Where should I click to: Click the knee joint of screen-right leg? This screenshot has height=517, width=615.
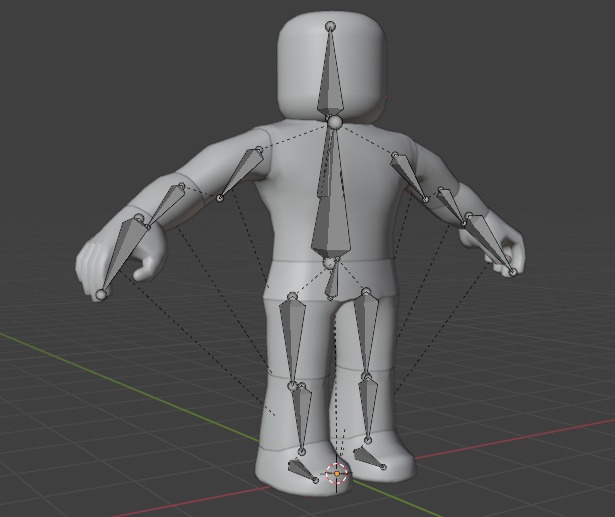367,377
